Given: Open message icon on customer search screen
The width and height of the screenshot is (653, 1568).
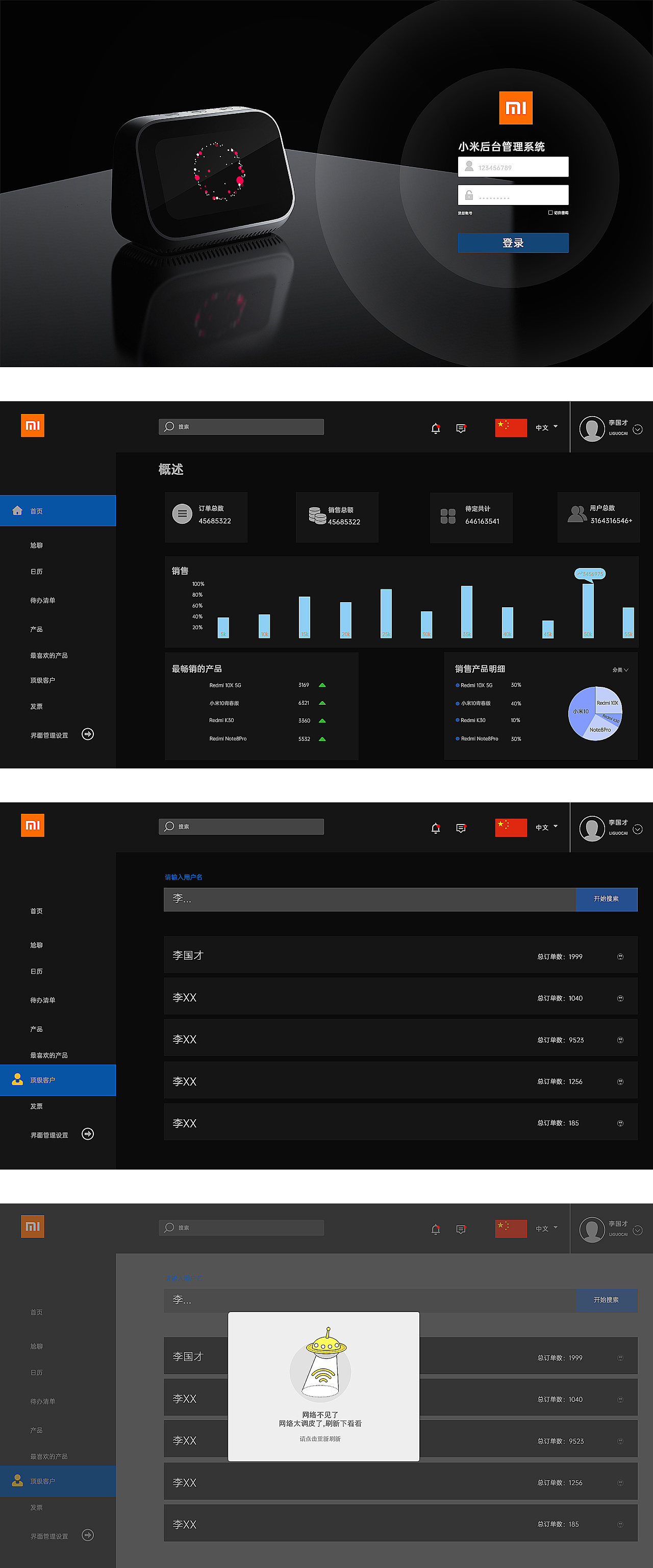Looking at the screenshot, I should 461,829.
